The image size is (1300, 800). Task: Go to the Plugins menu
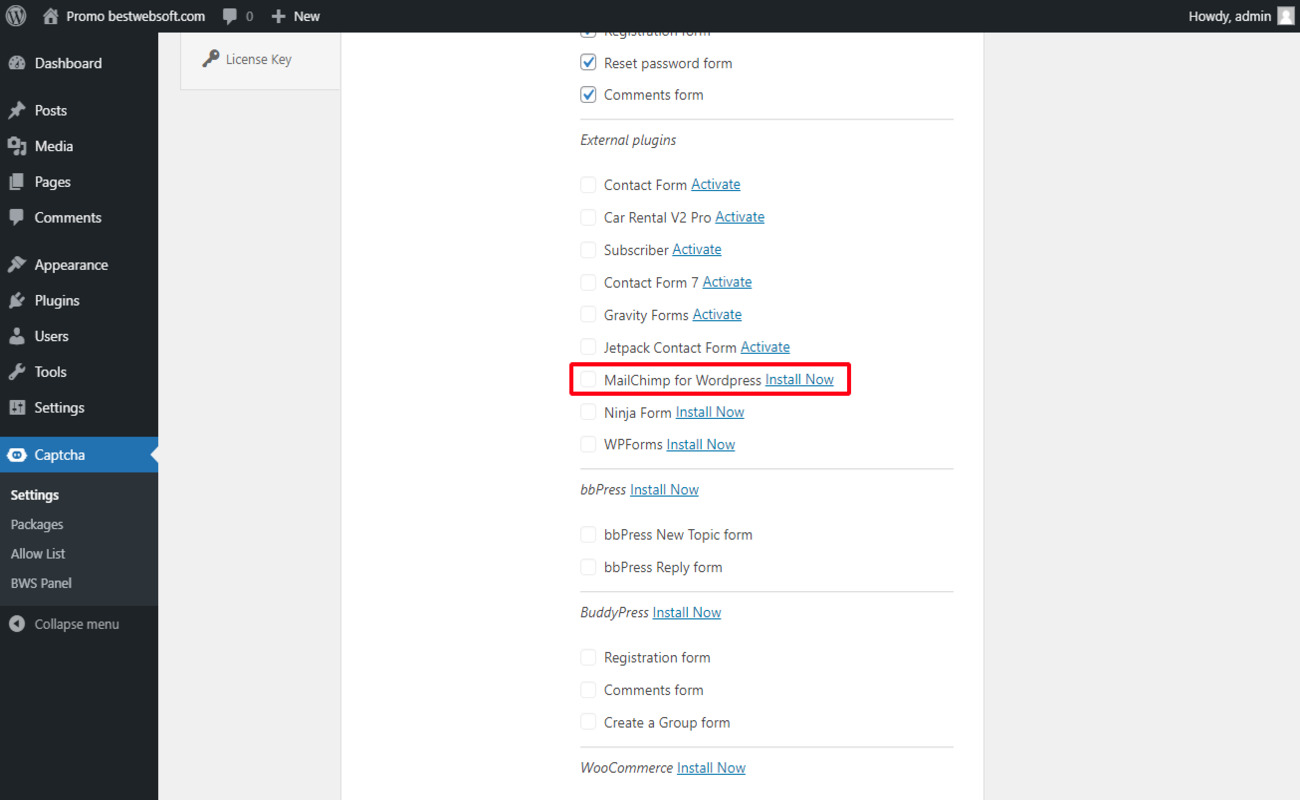click(x=79, y=300)
